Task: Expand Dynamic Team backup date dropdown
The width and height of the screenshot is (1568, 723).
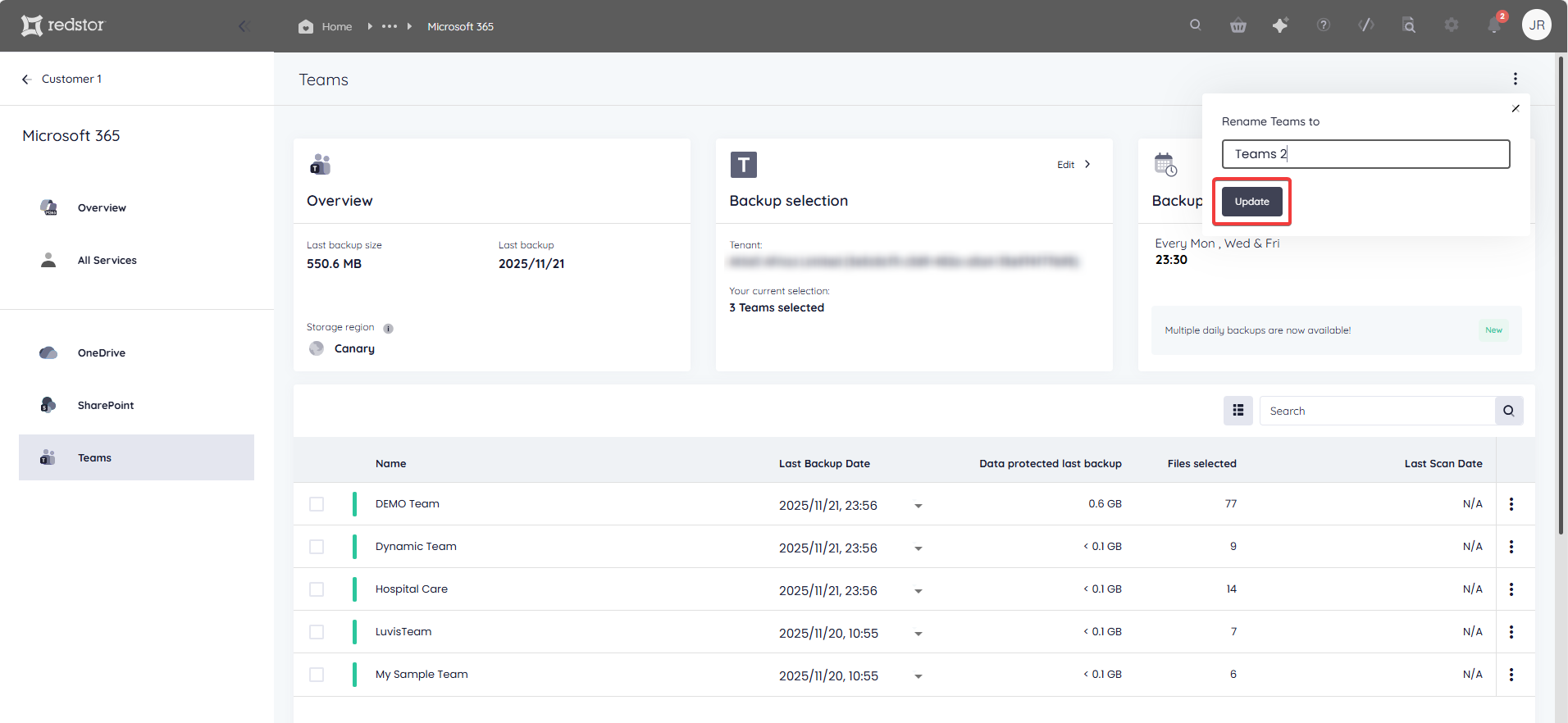Action: (918, 548)
